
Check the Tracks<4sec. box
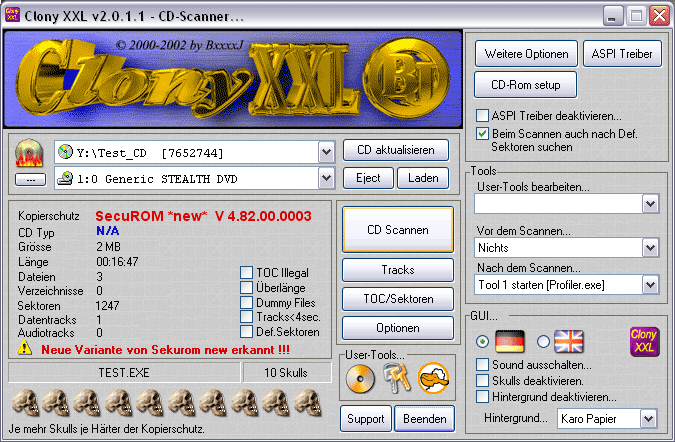(x=246, y=317)
